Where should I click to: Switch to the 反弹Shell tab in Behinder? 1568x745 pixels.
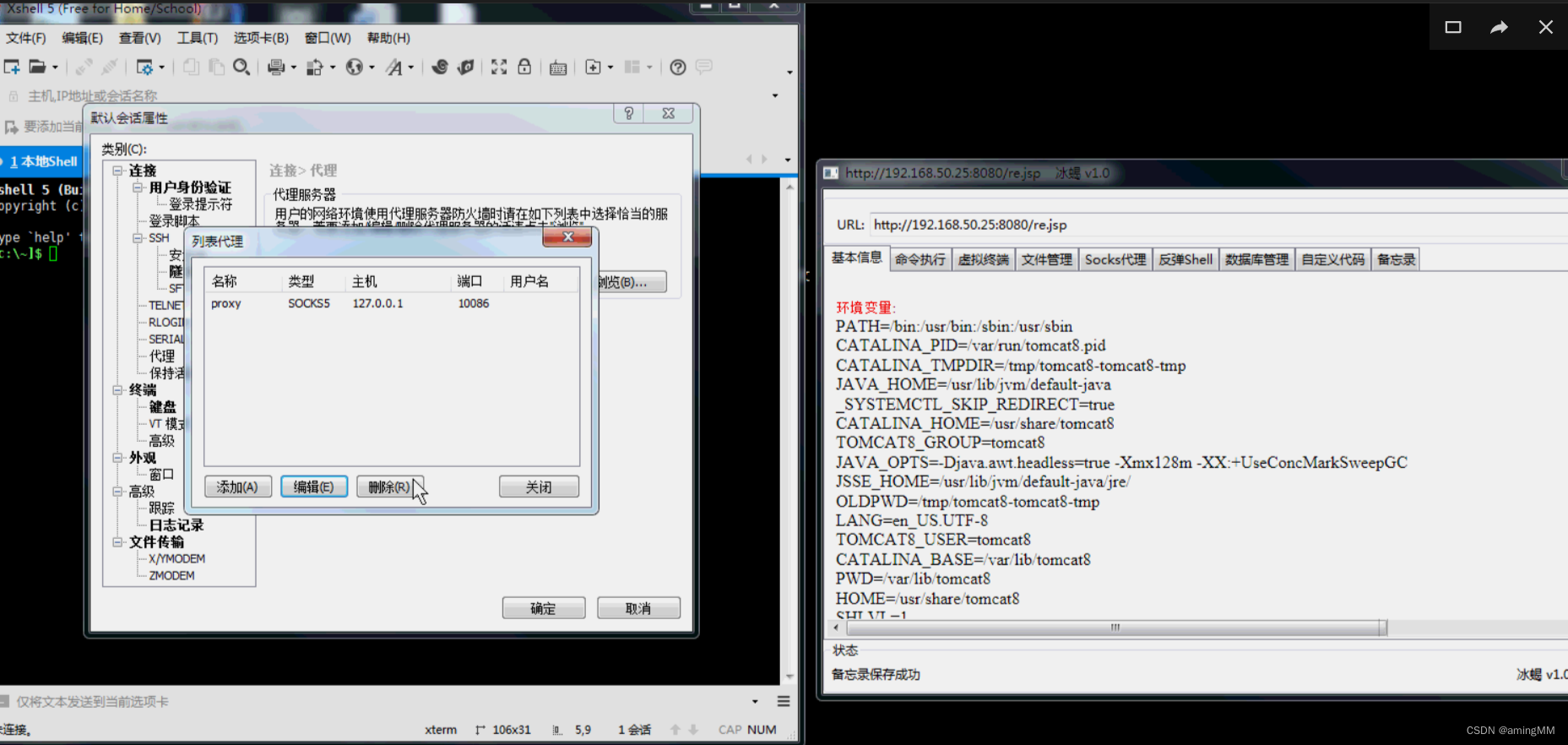[x=1185, y=259]
